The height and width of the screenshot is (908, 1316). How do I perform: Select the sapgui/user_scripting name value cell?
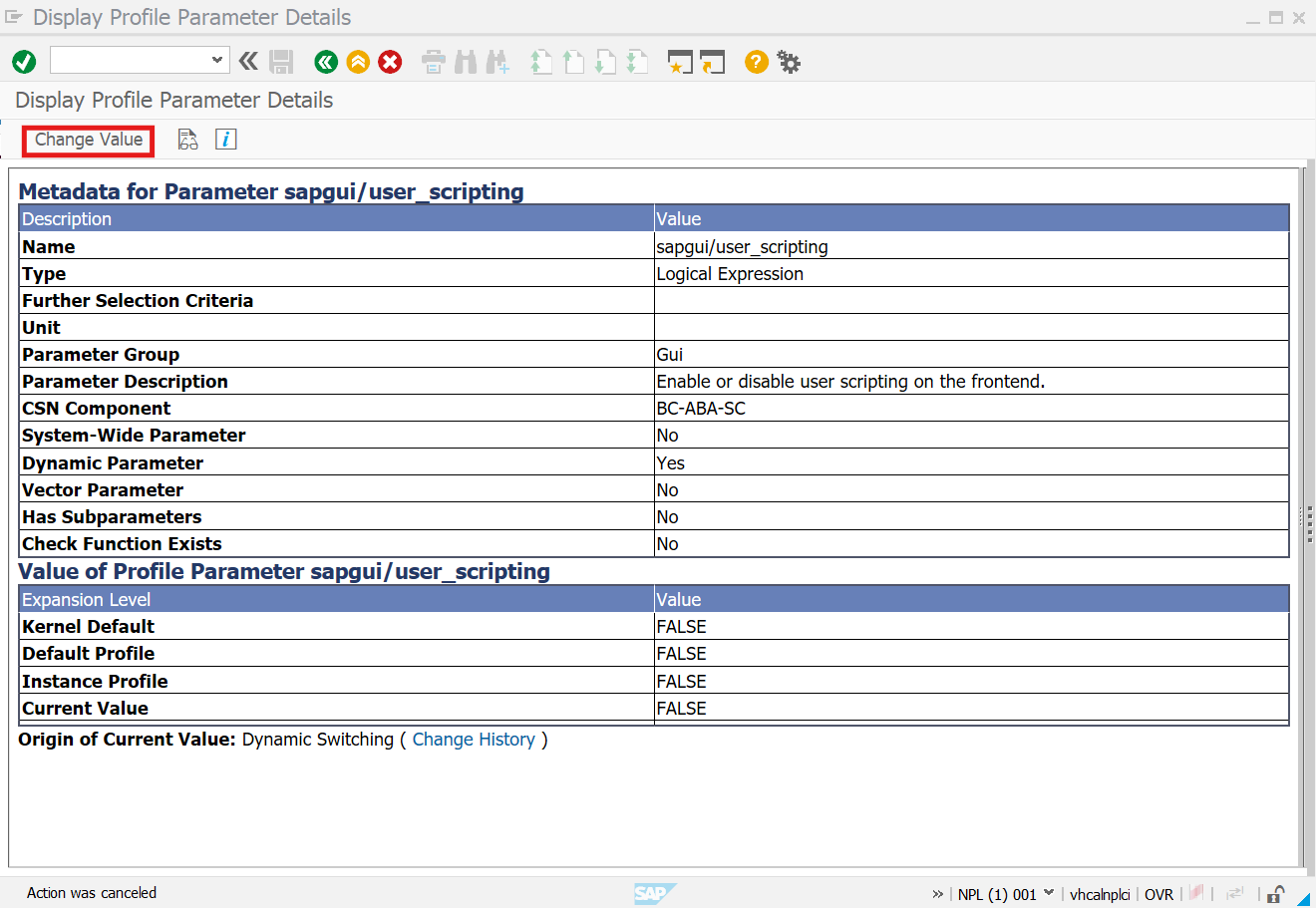(971, 246)
